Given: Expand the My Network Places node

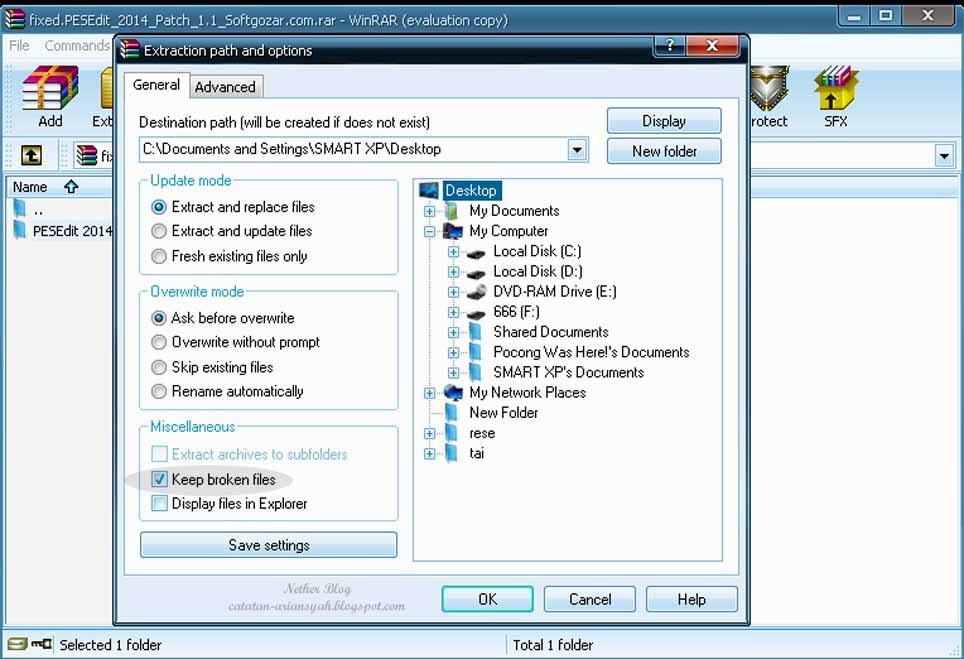Looking at the screenshot, I should [x=429, y=393].
